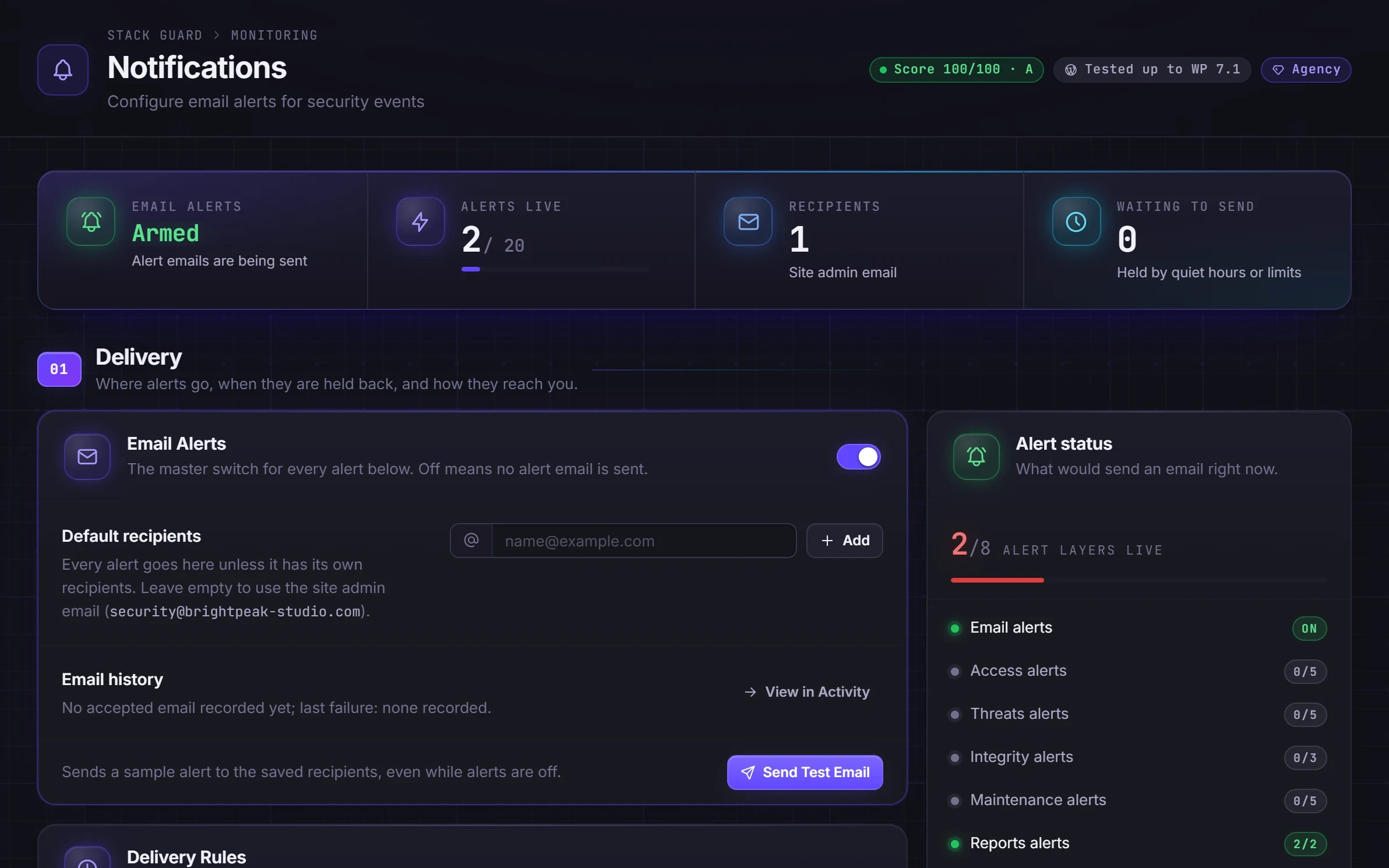Click the Waiting to Send clock icon
The image size is (1389, 868).
(1076, 221)
